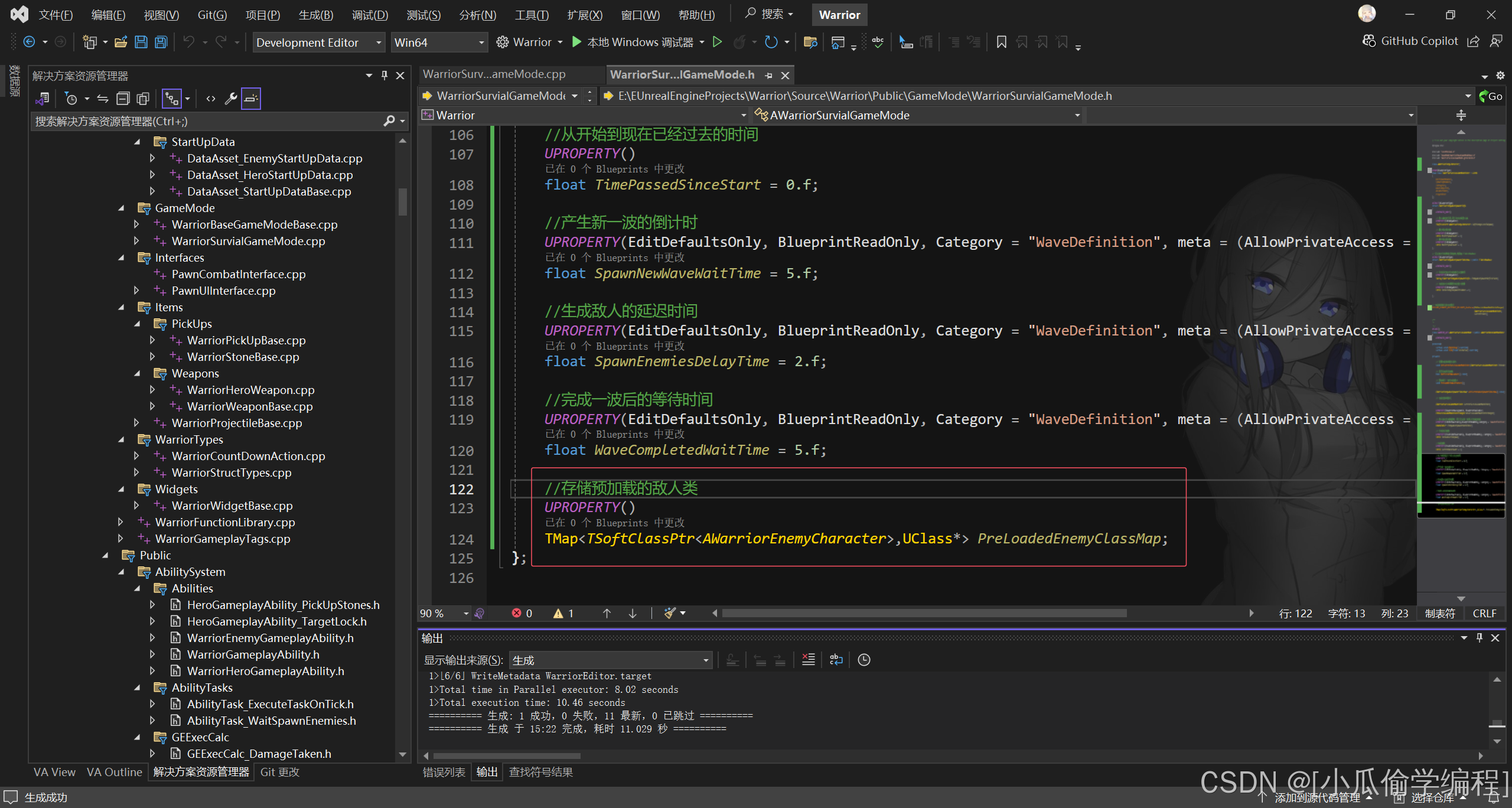Screen dimensions: 1512x808
Task: Click the Find in Files folder search icon
Action: coord(810,42)
